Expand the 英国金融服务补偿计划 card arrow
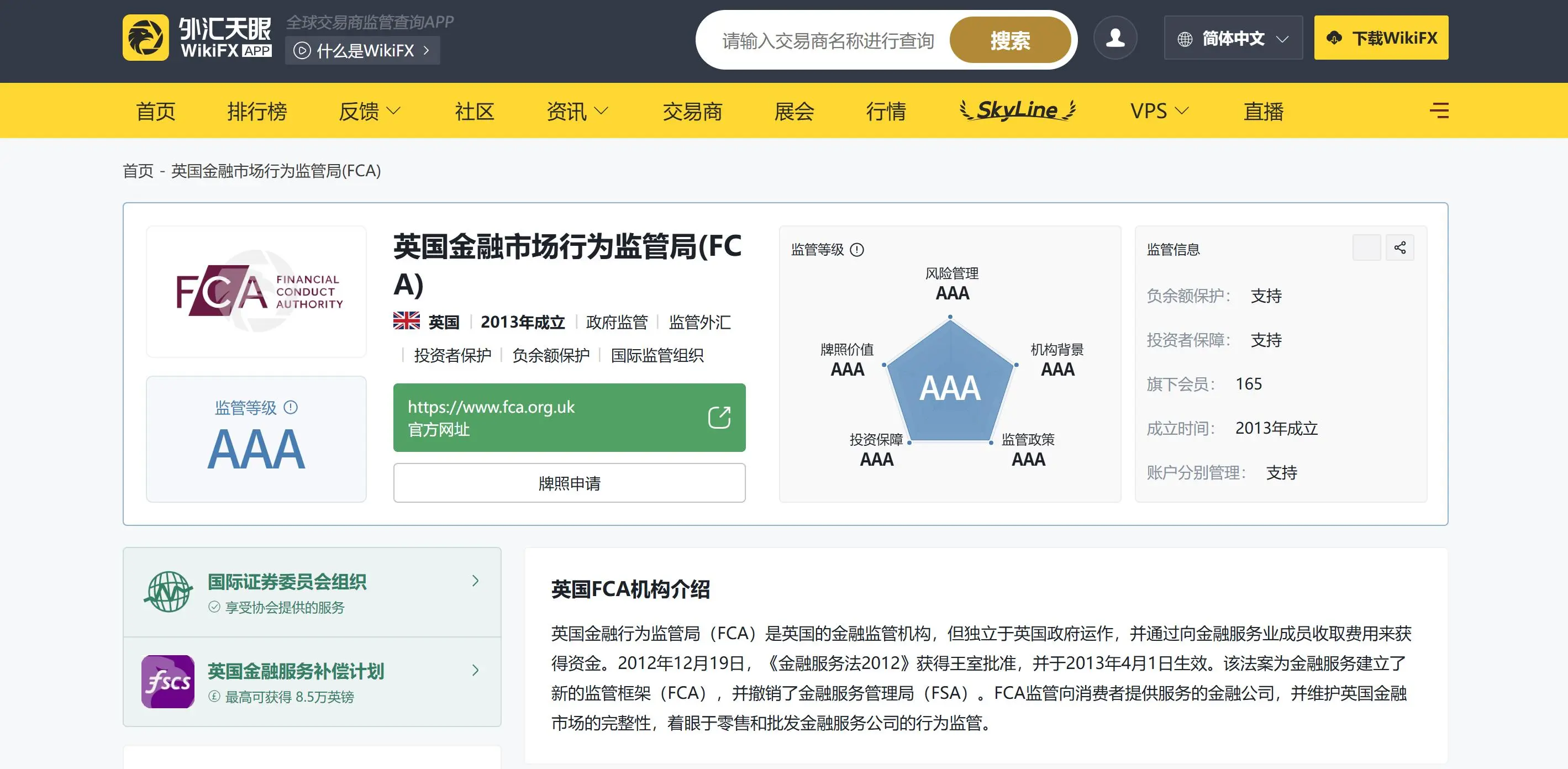 coord(476,670)
